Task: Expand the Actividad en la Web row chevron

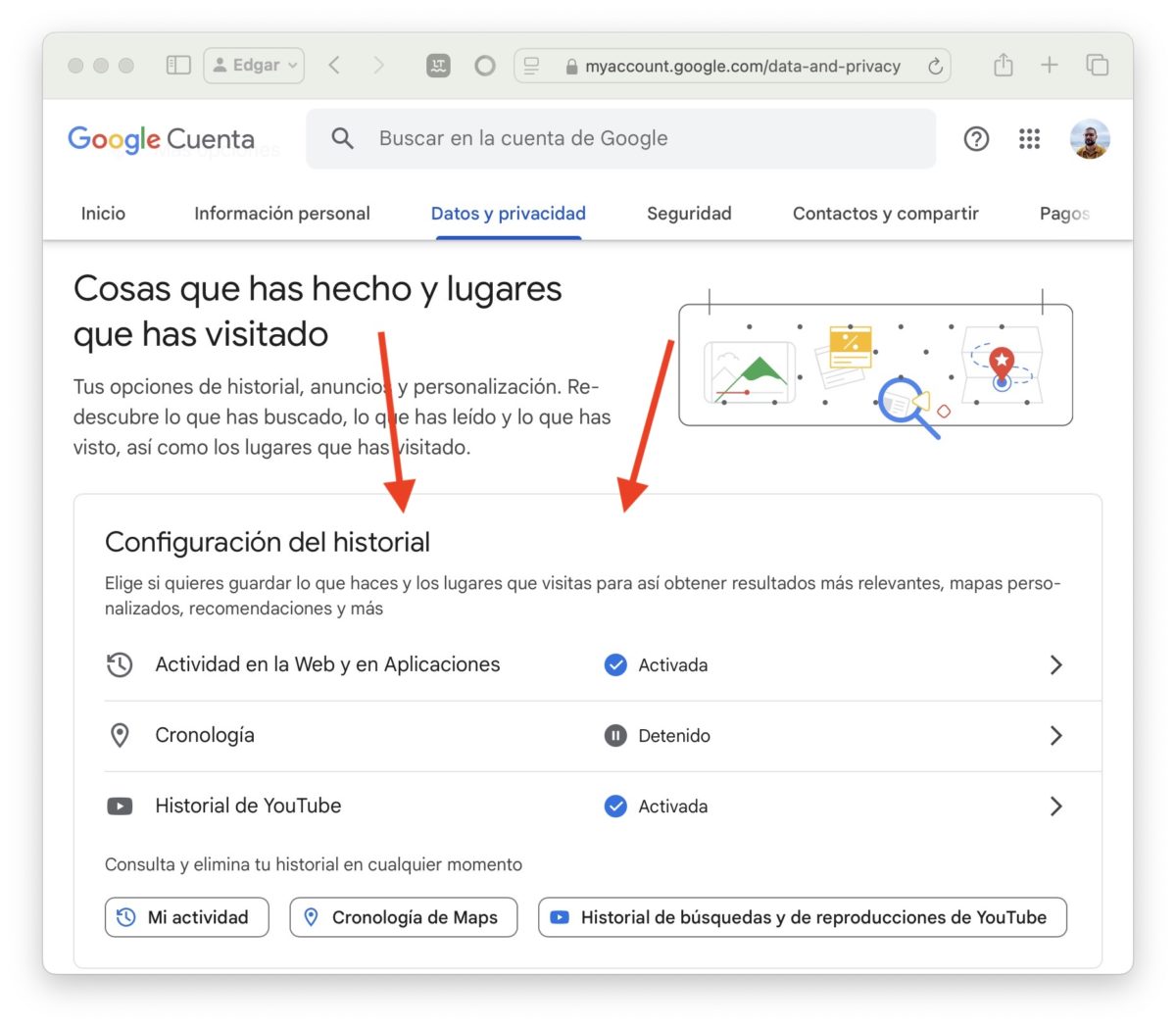Action: click(x=1055, y=665)
